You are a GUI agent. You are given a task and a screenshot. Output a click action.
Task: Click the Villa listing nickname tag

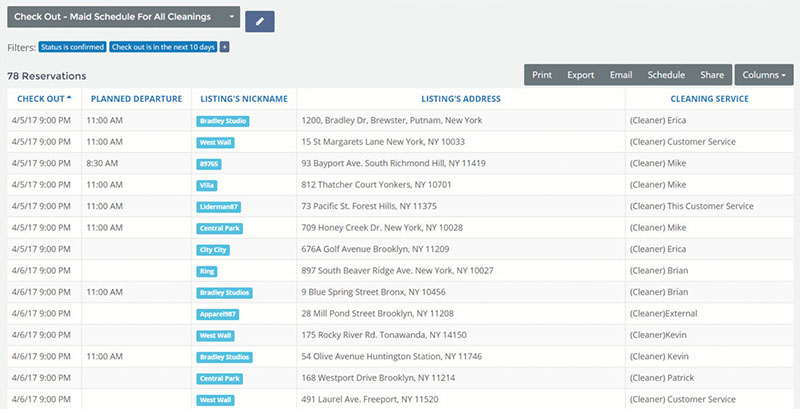(208, 185)
